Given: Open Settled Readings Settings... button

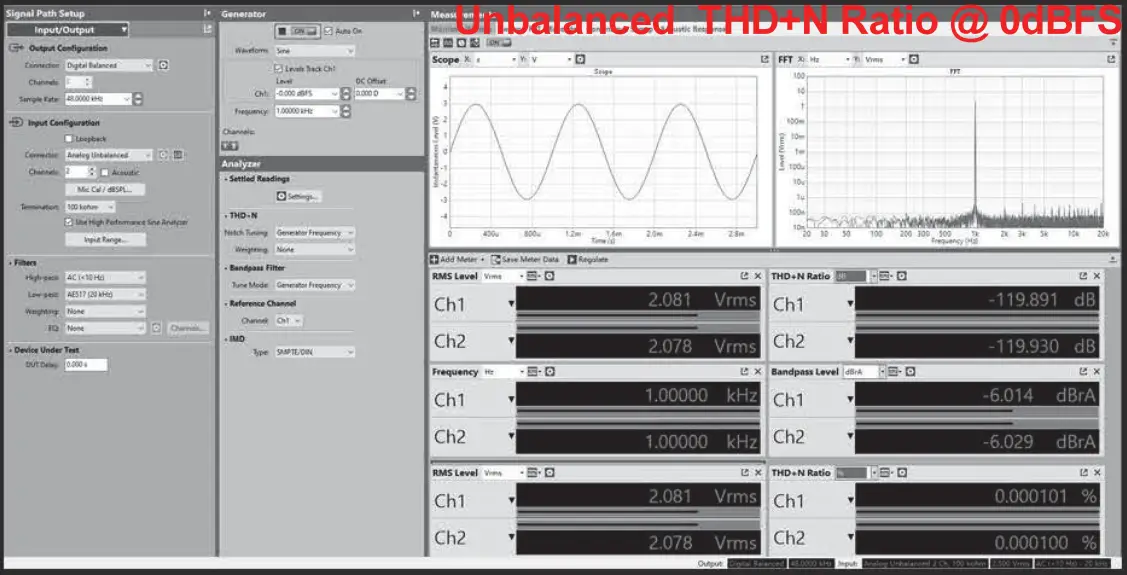Looking at the screenshot, I should tap(298, 196).
